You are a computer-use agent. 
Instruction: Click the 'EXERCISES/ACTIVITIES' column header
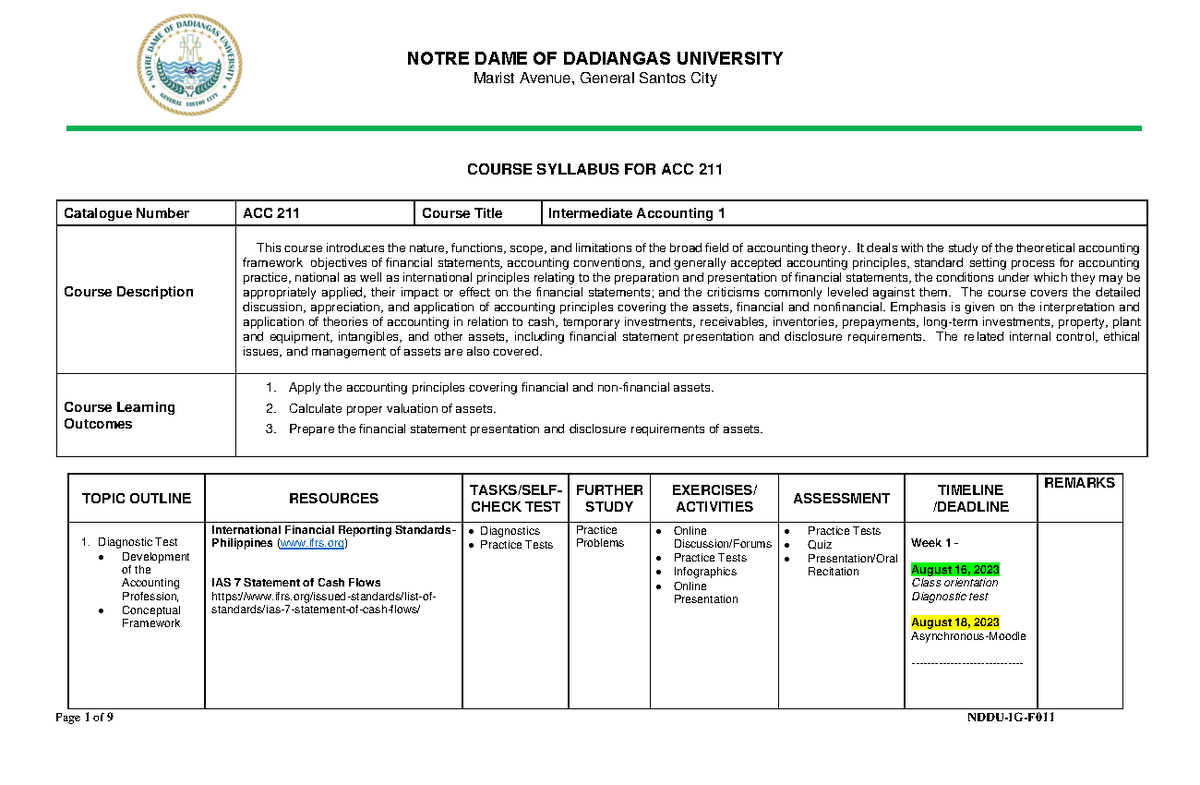click(714, 498)
